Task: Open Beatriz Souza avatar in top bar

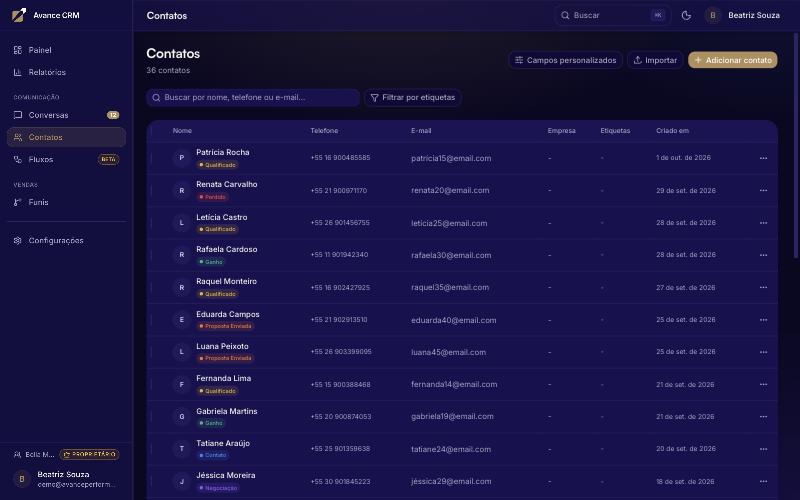Action: (x=713, y=15)
